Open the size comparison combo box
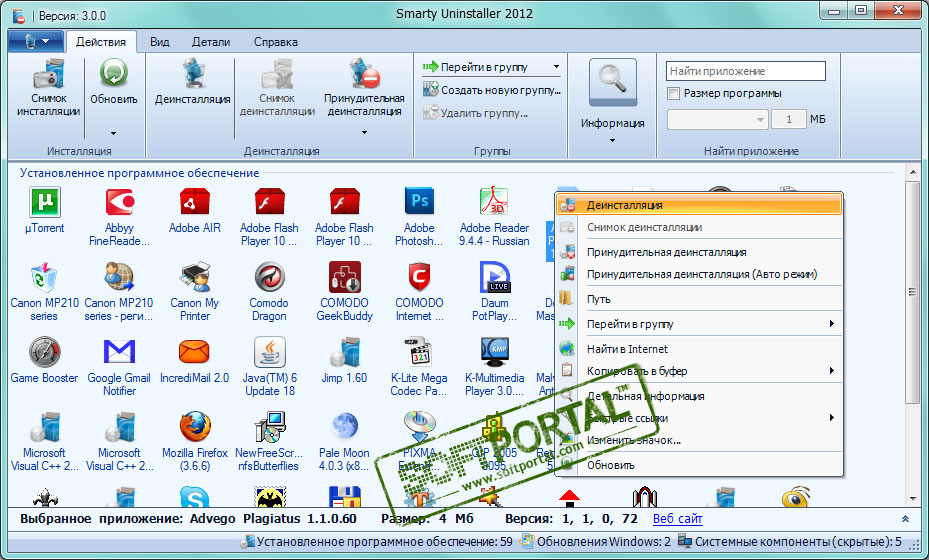The image size is (929, 560). tap(717, 119)
